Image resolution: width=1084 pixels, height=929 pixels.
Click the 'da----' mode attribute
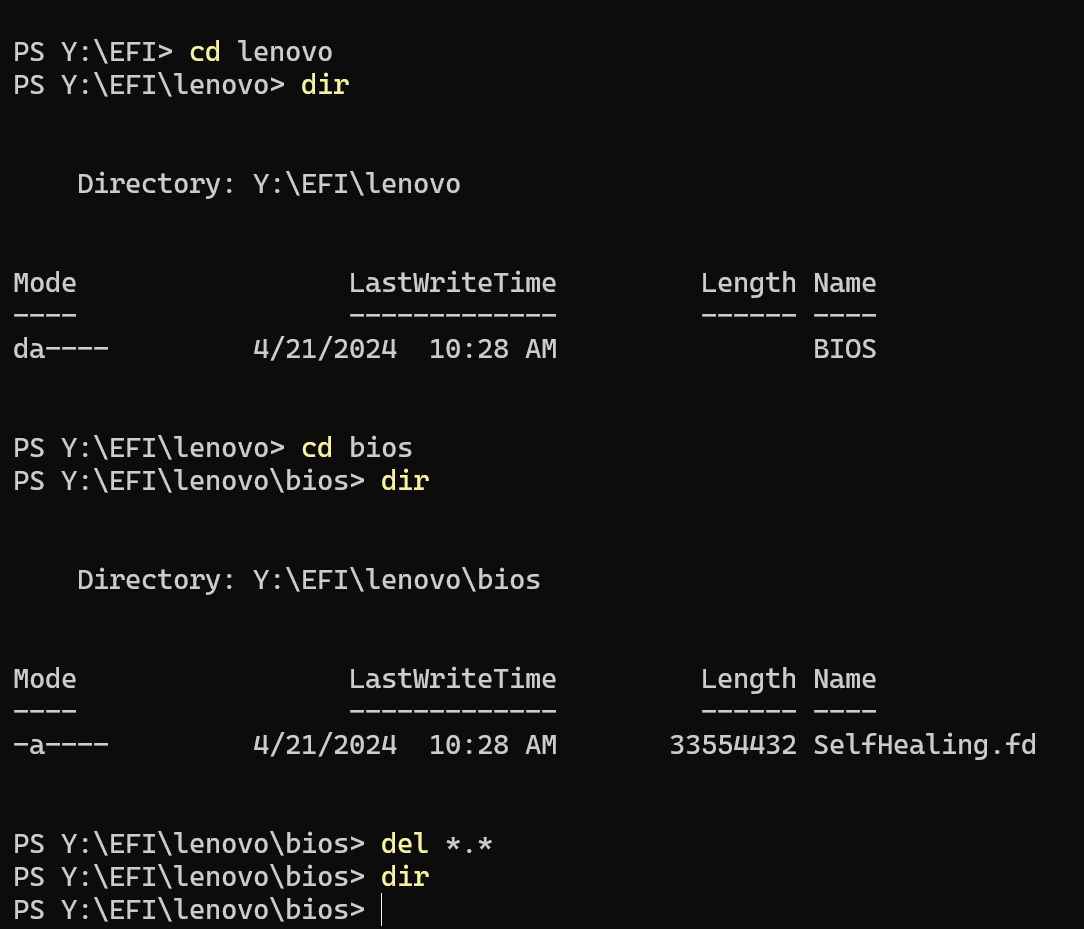60,349
